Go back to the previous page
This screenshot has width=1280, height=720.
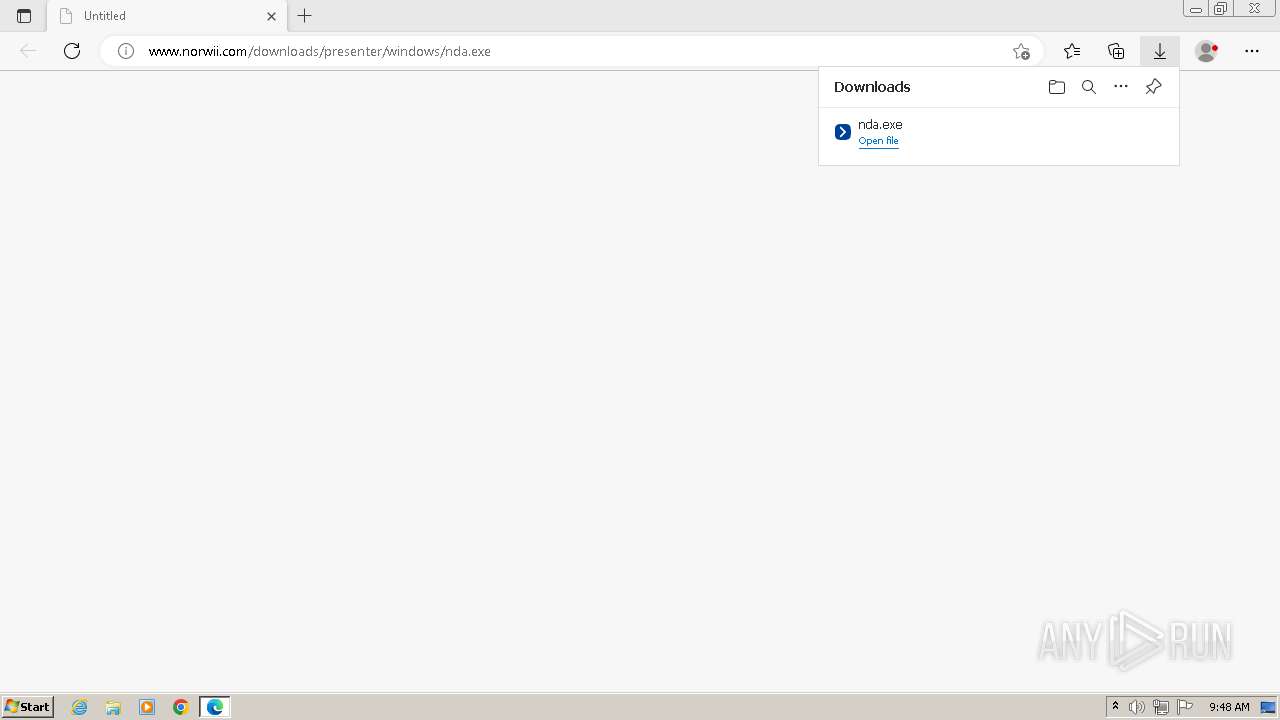click(28, 51)
